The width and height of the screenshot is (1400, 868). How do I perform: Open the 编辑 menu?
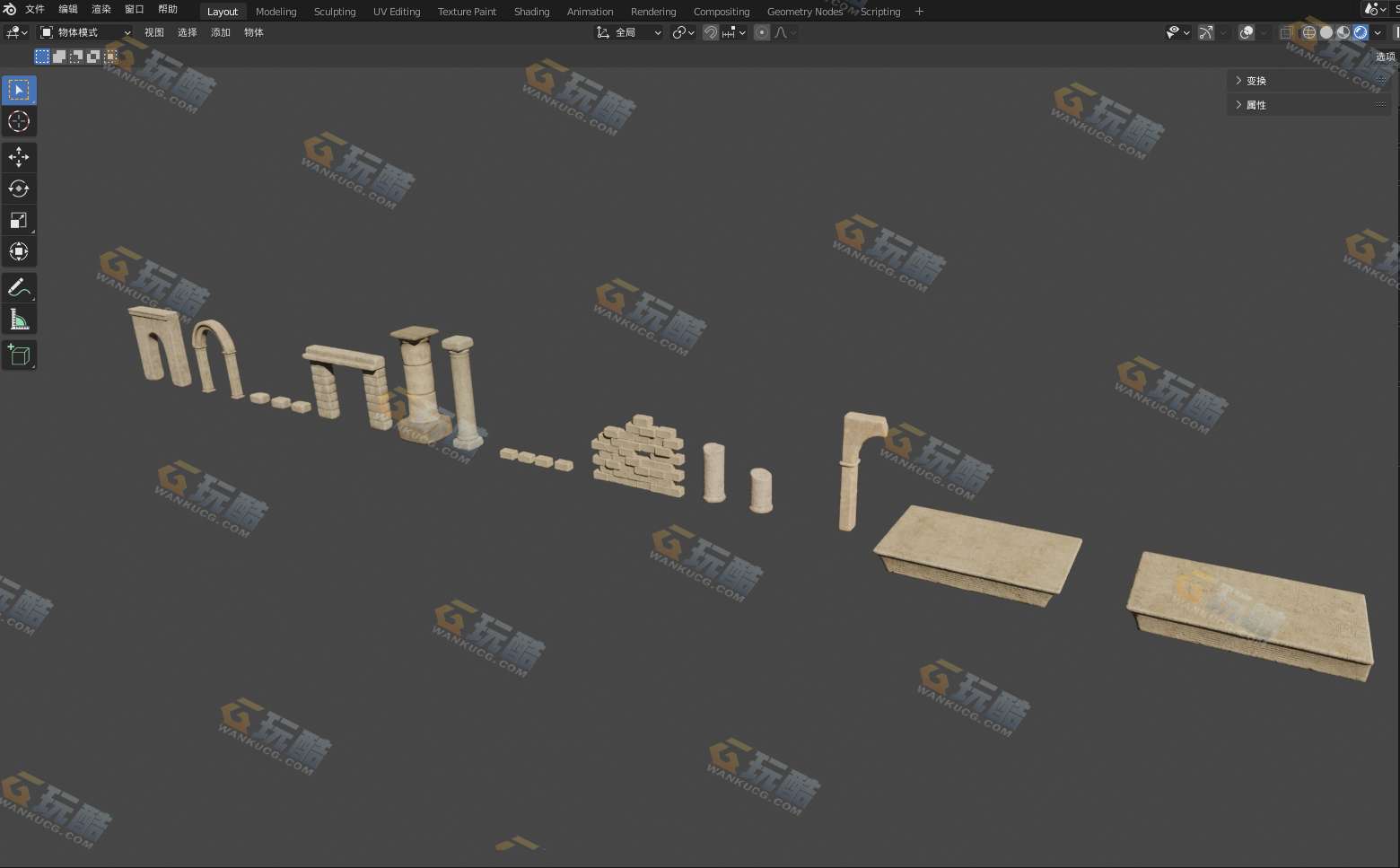[x=68, y=10]
